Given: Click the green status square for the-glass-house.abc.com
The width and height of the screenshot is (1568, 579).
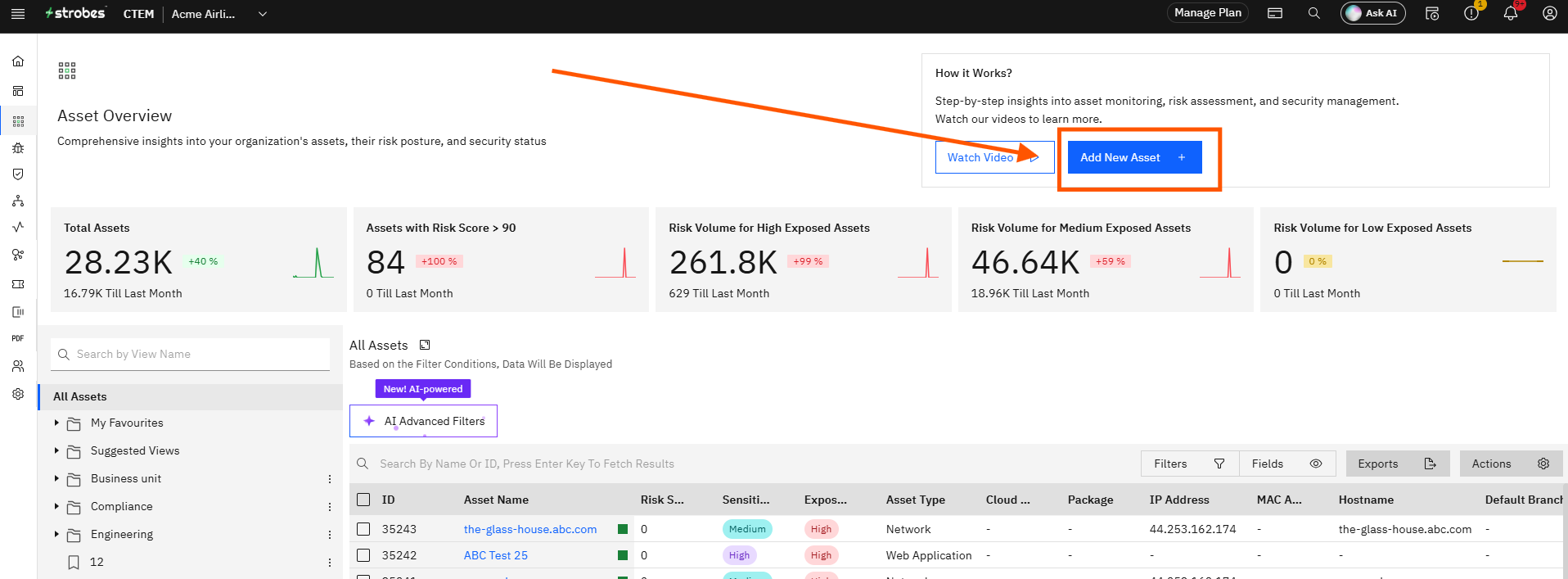Looking at the screenshot, I should tap(623, 529).
